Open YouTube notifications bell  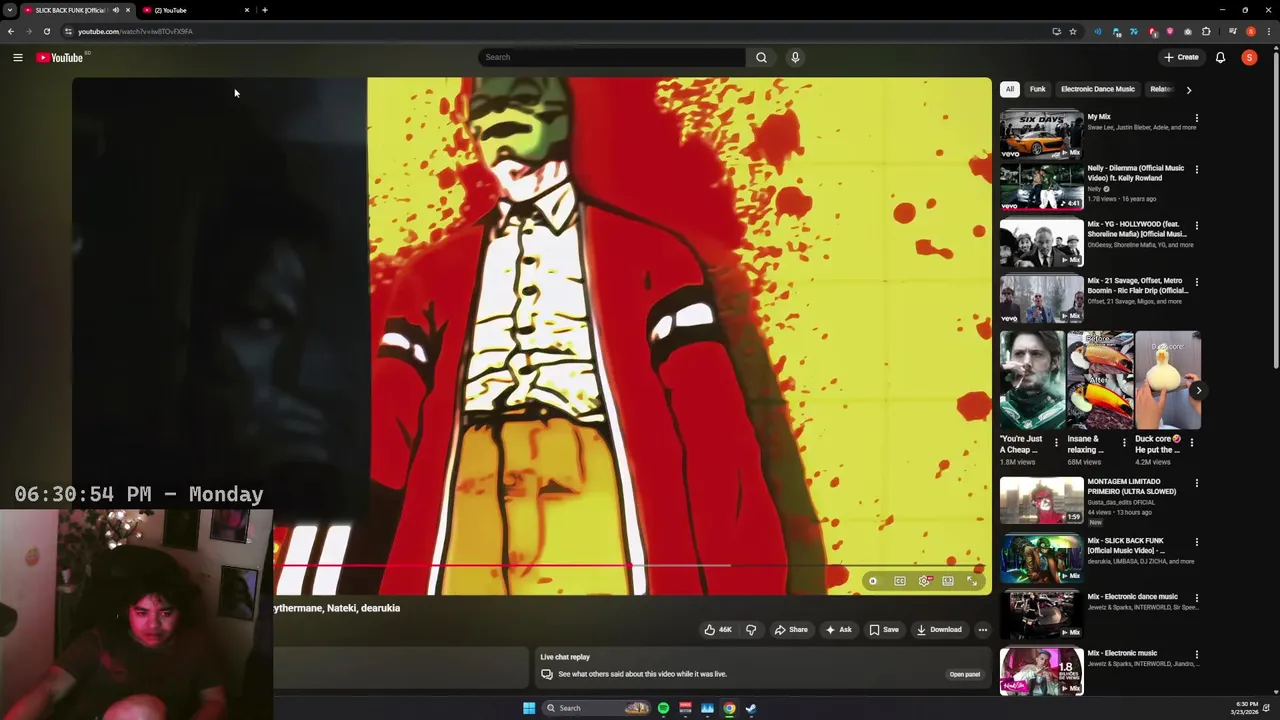pos(1220,57)
